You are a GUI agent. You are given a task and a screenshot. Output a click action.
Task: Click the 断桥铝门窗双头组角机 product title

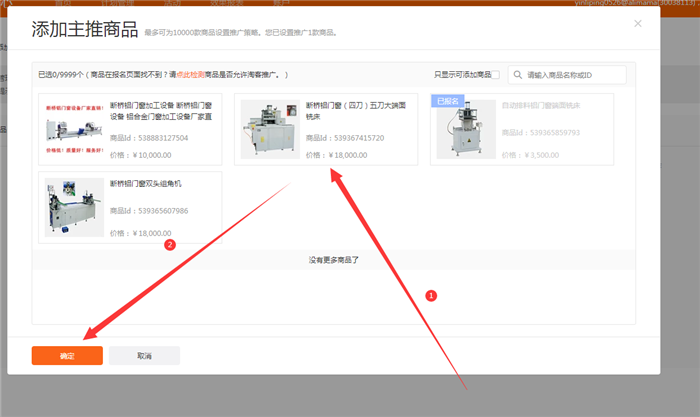click(146, 184)
